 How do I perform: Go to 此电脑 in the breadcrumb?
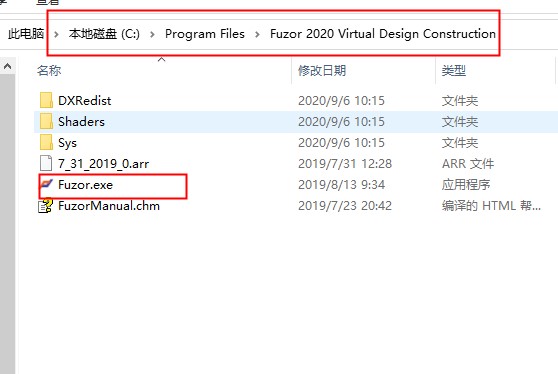pyautogui.click(x=26, y=34)
